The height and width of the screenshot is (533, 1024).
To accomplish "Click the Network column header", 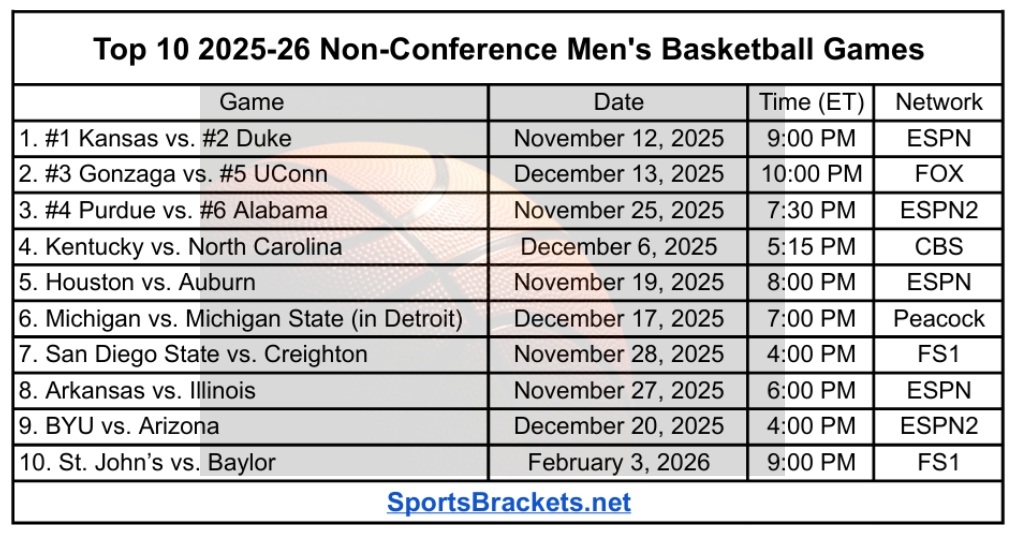I will [938, 102].
